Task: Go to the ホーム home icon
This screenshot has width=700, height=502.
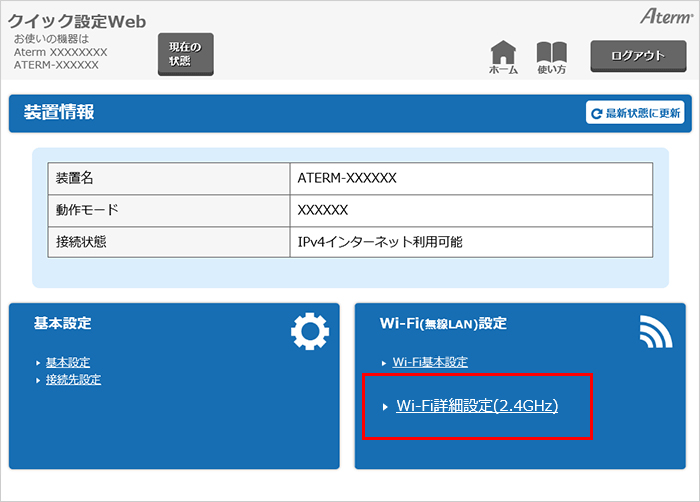Action: click(503, 58)
